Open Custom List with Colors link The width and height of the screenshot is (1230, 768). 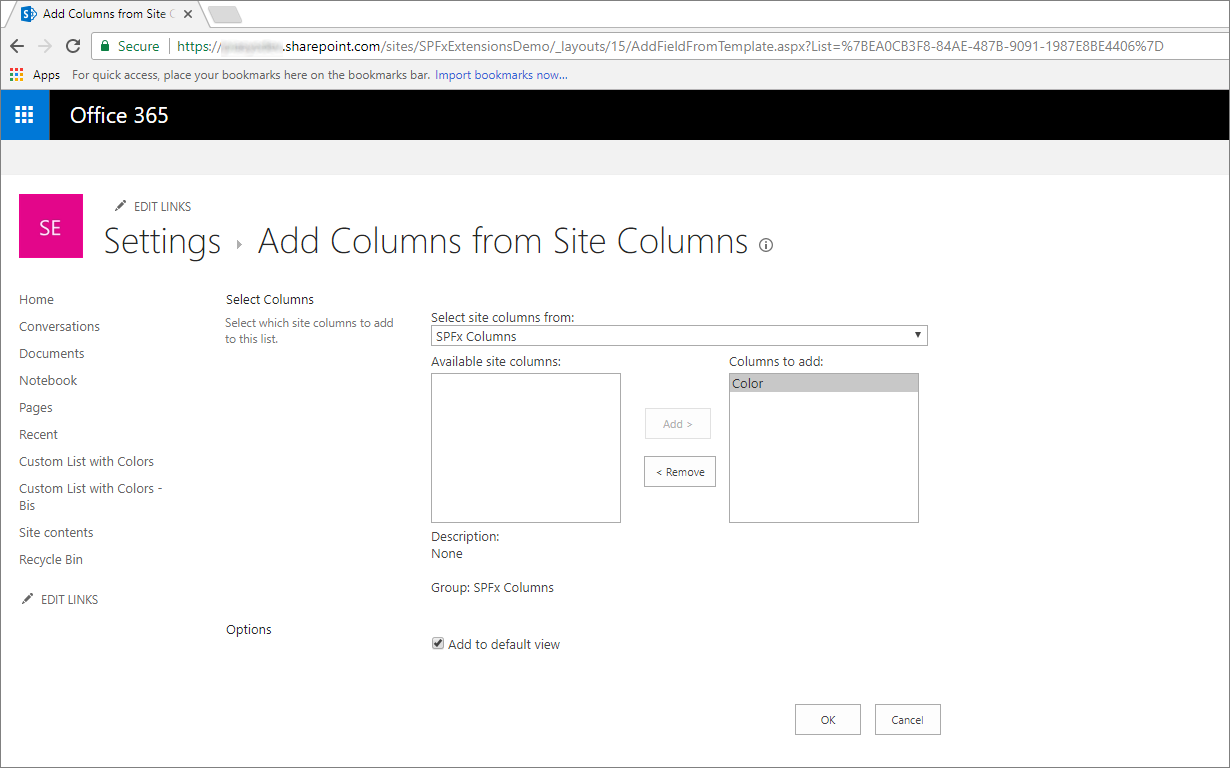[86, 461]
